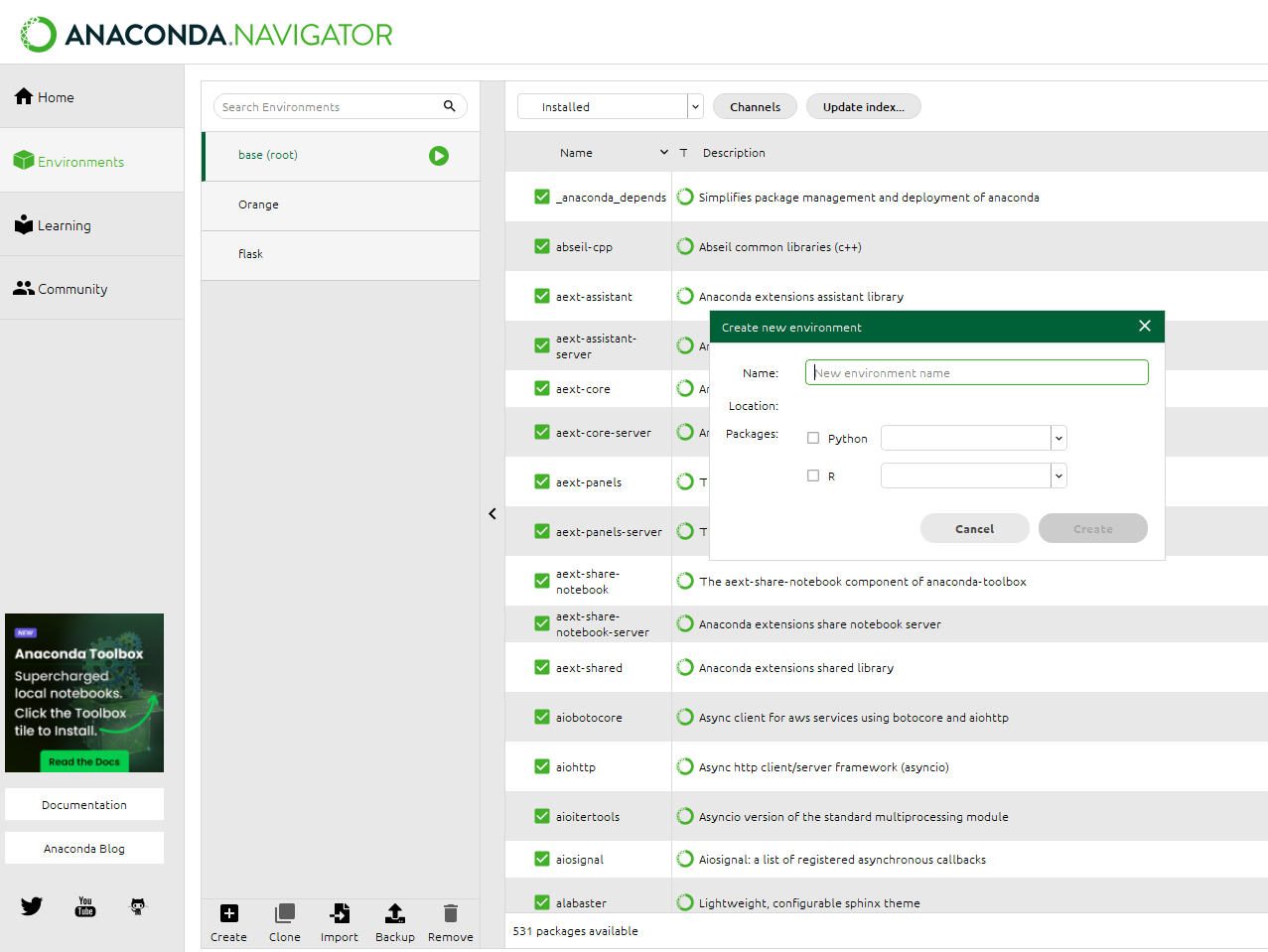Toggle the _anaconda_depends package checkbox

[542, 197]
